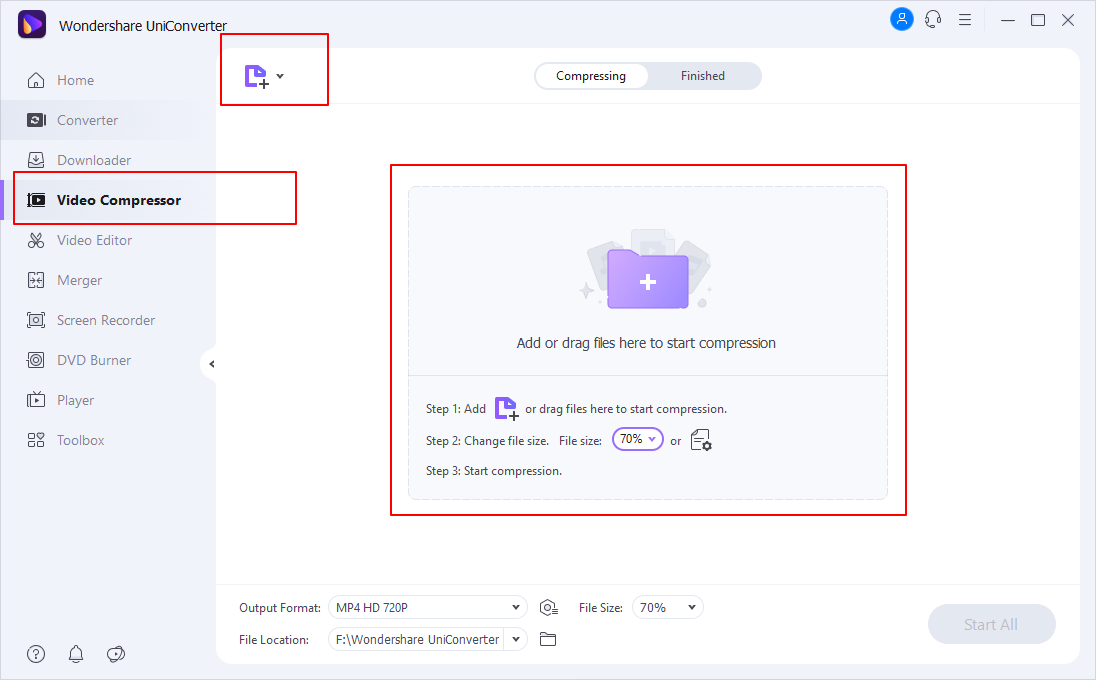Image resolution: width=1096 pixels, height=680 pixels.
Task: Click the DVD Burner disc icon
Action: coord(36,360)
